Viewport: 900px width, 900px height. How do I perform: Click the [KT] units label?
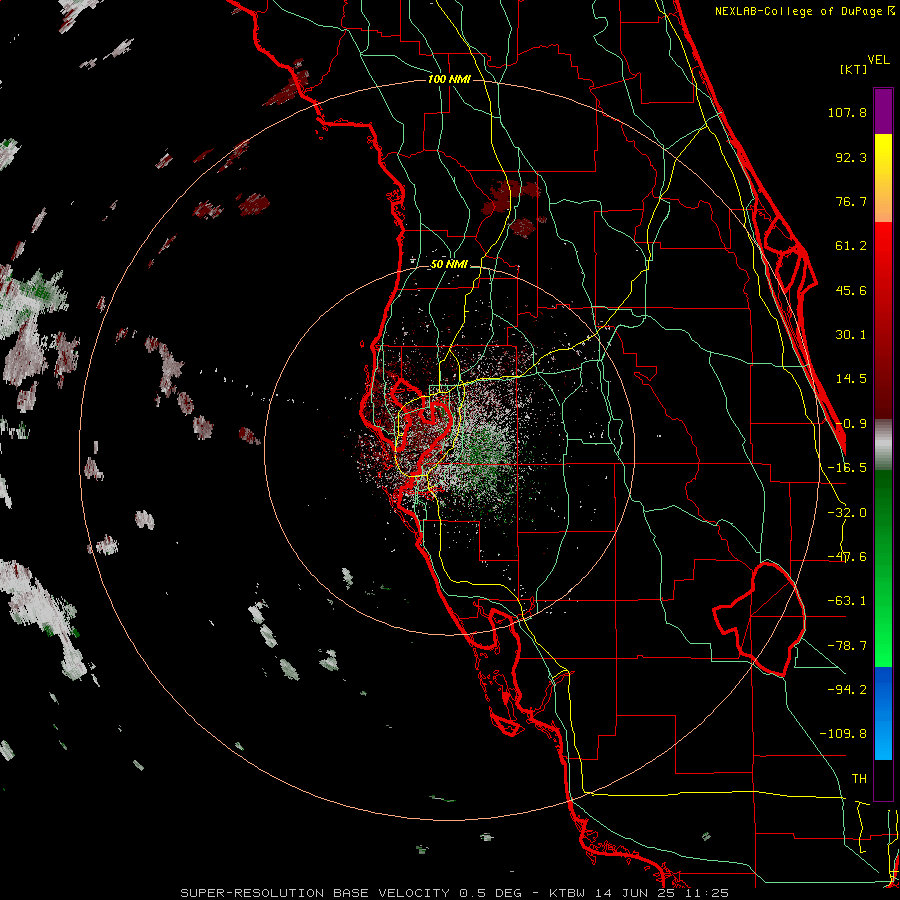(x=853, y=69)
